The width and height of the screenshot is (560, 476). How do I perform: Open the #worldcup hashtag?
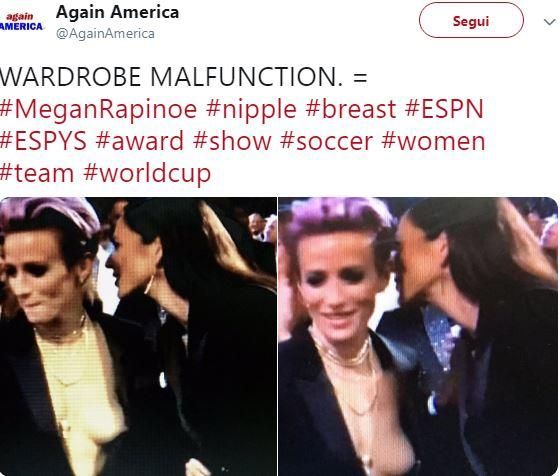[x=147, y=174]
